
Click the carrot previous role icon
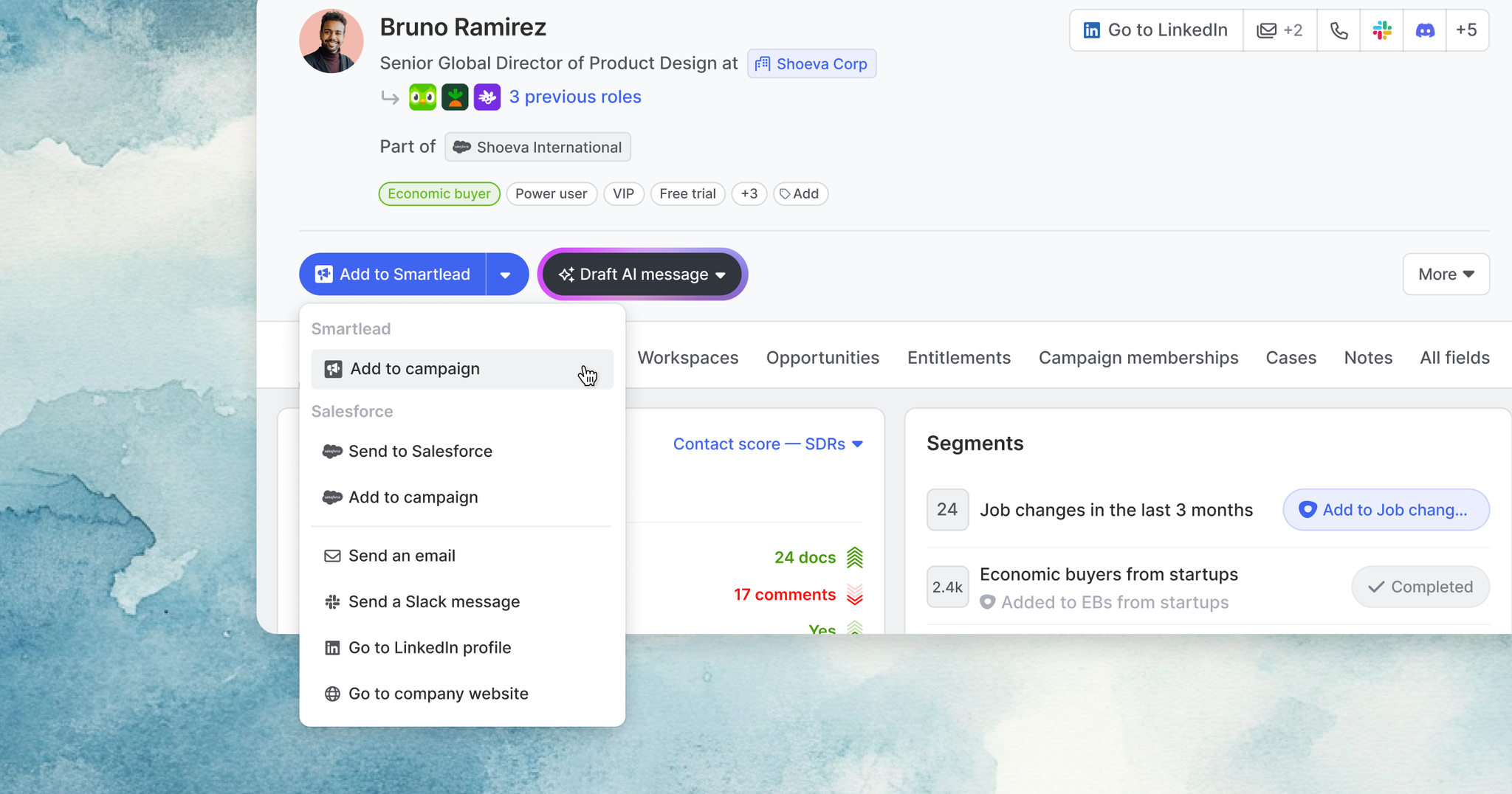pyautogui.click(x=455, y=97)
